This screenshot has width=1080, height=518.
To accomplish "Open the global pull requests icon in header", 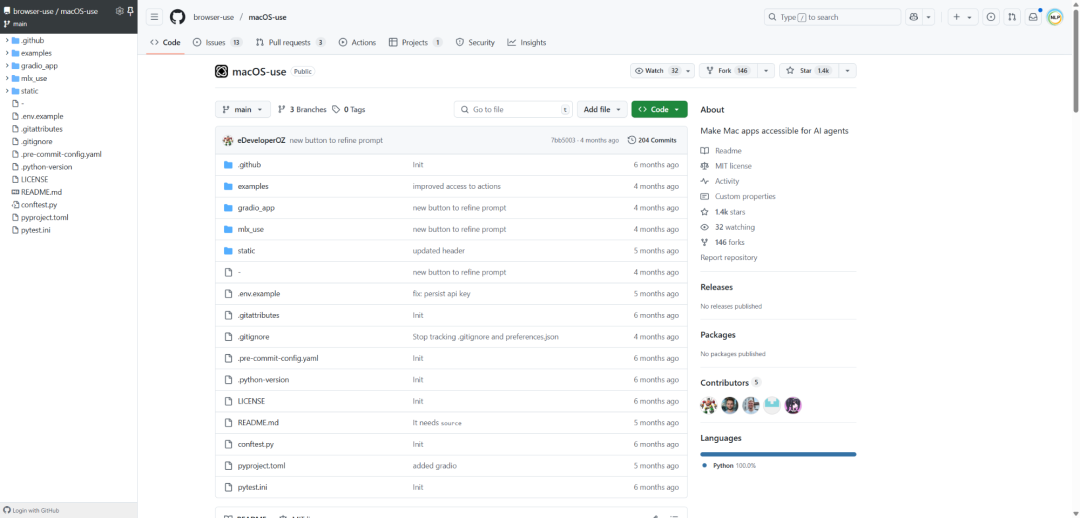I will tap(1011, 17).
